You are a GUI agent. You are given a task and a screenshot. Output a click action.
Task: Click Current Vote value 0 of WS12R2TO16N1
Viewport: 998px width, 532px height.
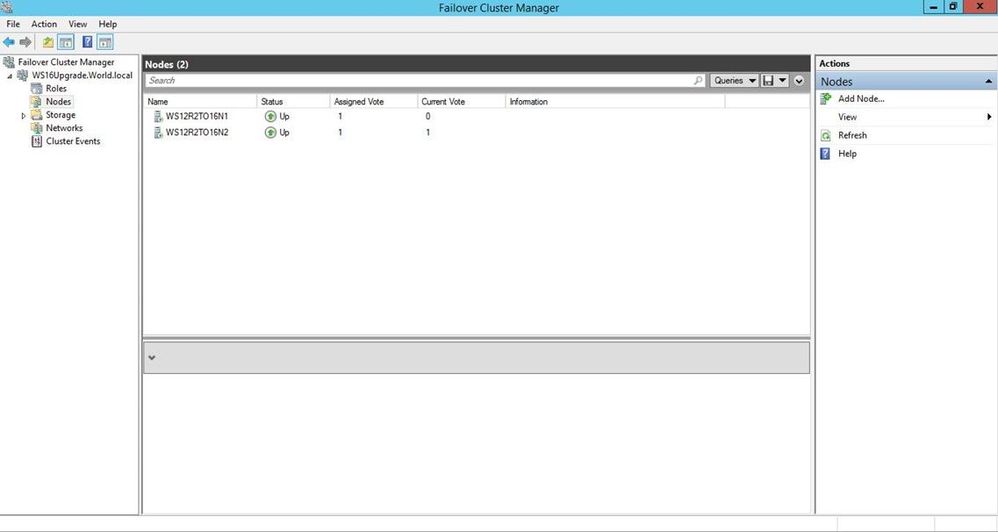428,116
